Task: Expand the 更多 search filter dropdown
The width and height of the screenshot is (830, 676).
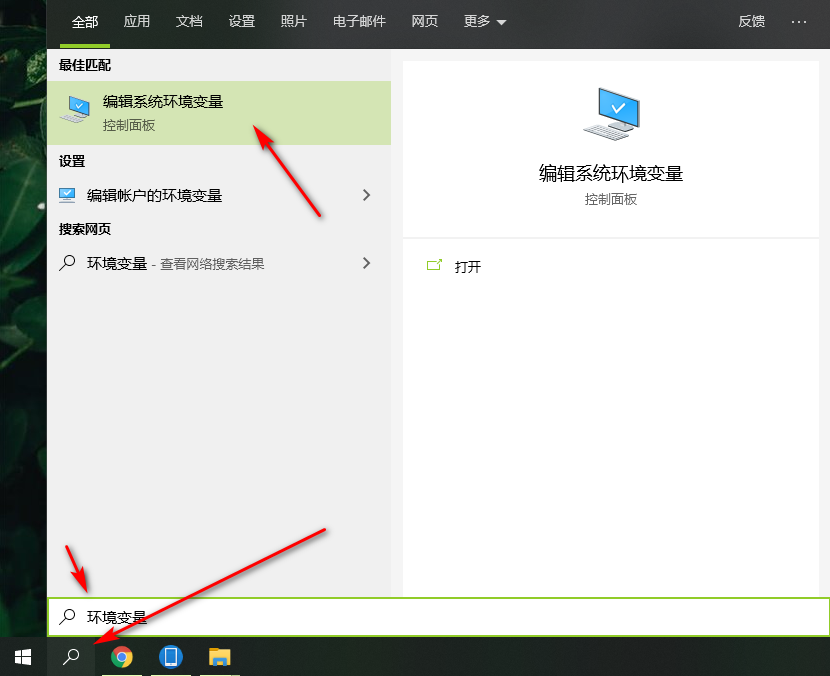Action: click(484, 21)
